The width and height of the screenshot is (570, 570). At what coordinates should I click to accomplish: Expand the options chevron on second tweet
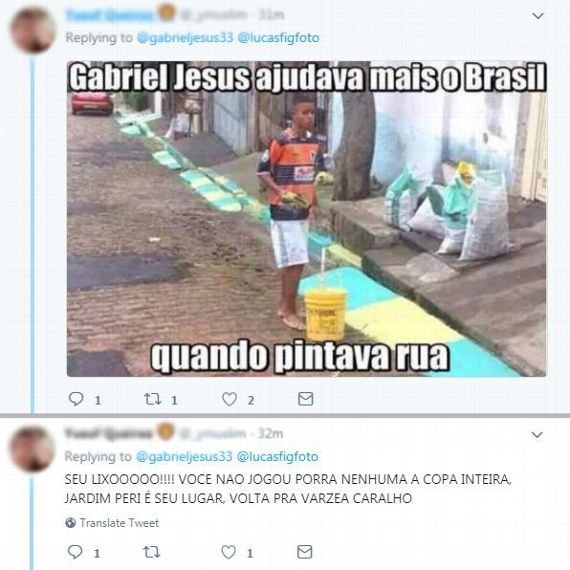(x=537, y=434)
